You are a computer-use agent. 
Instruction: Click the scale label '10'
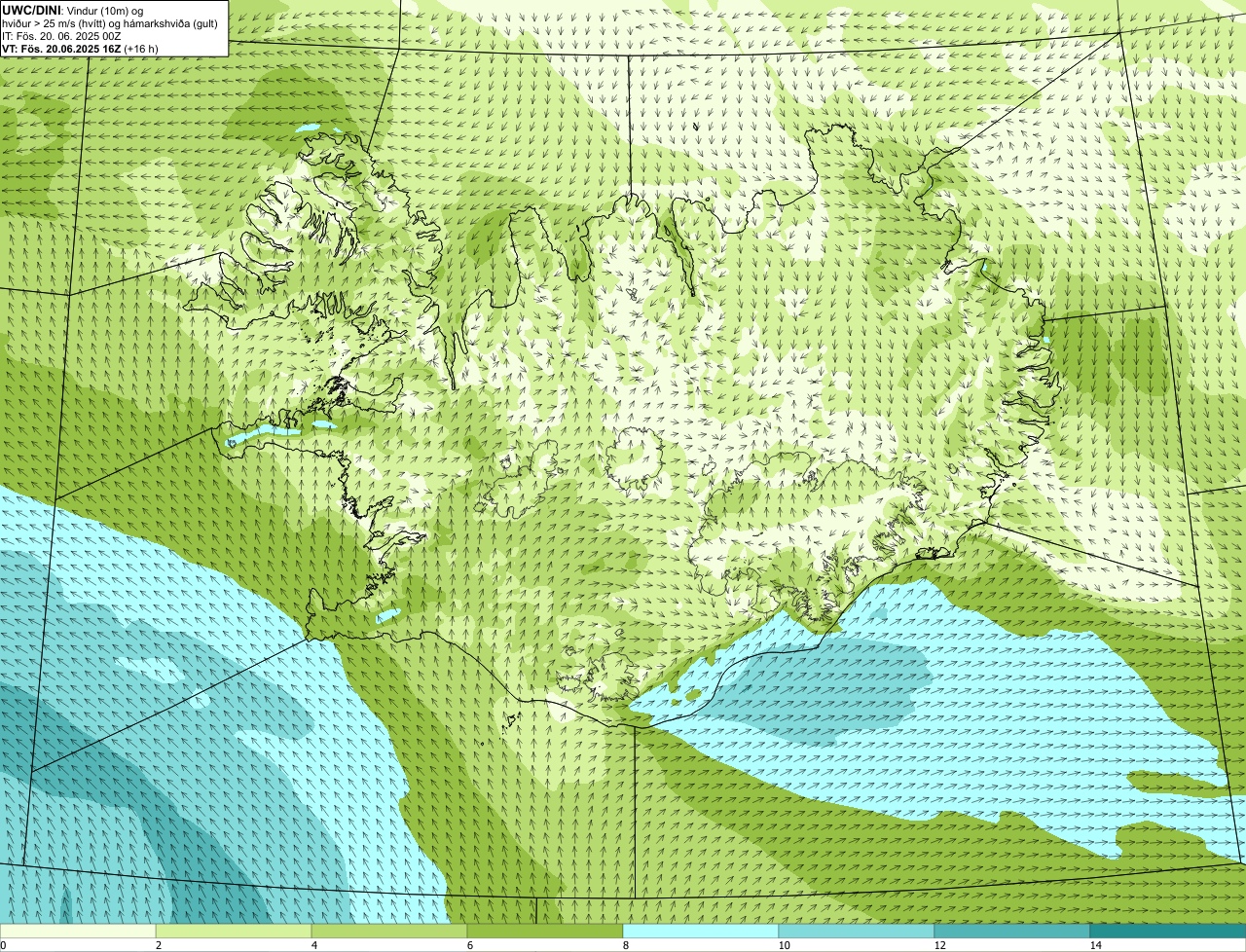tap(784, 945)
